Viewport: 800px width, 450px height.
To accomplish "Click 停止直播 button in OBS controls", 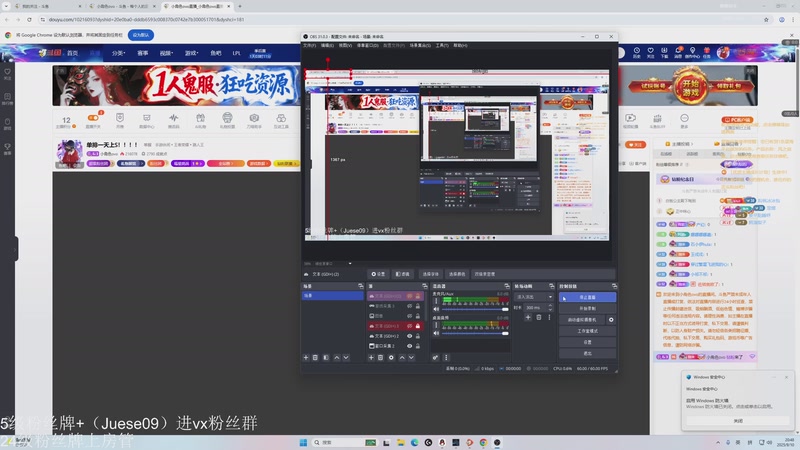I will point(587,297).
